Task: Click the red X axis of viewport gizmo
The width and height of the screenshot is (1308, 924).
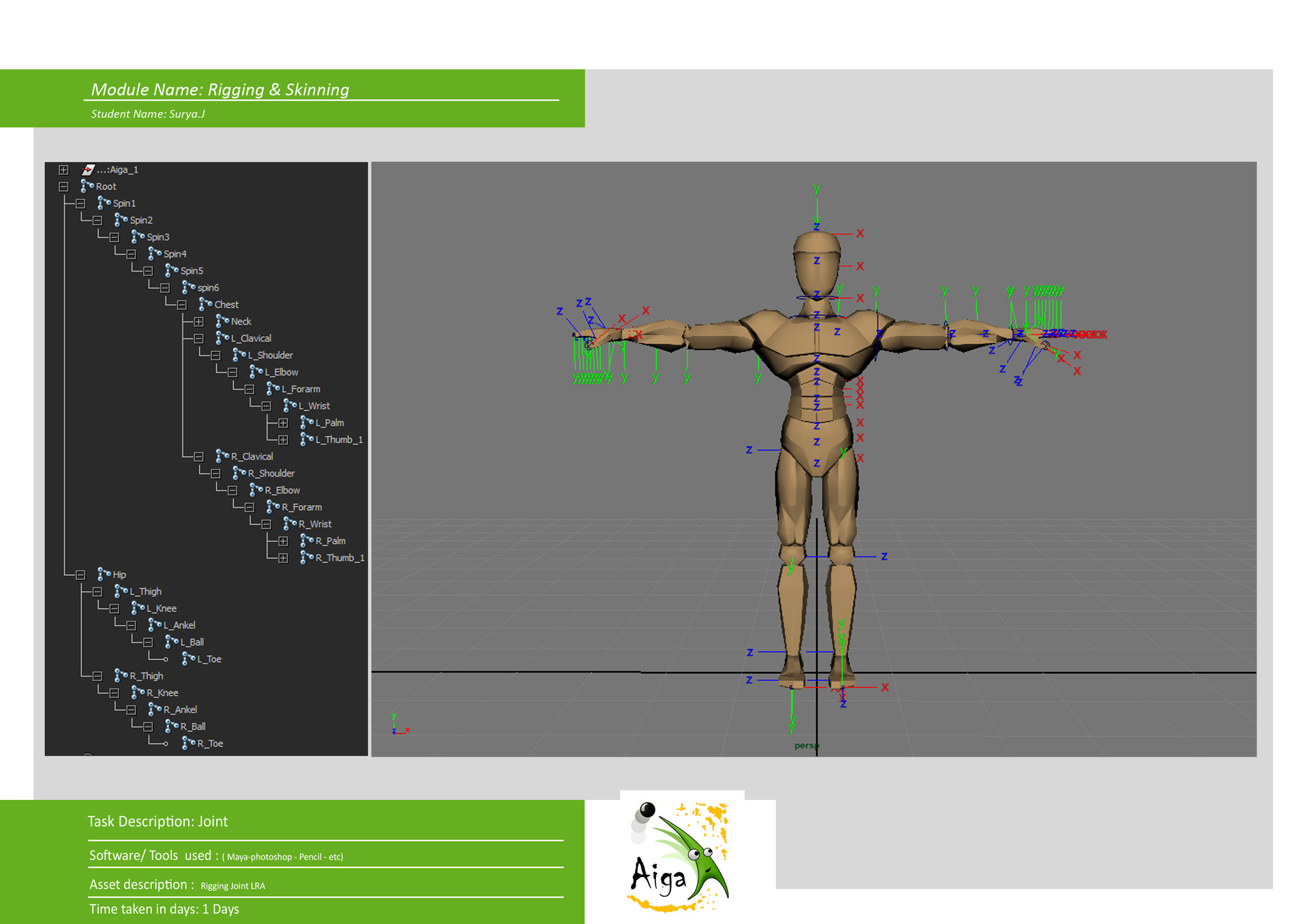Action: point(407,729)
